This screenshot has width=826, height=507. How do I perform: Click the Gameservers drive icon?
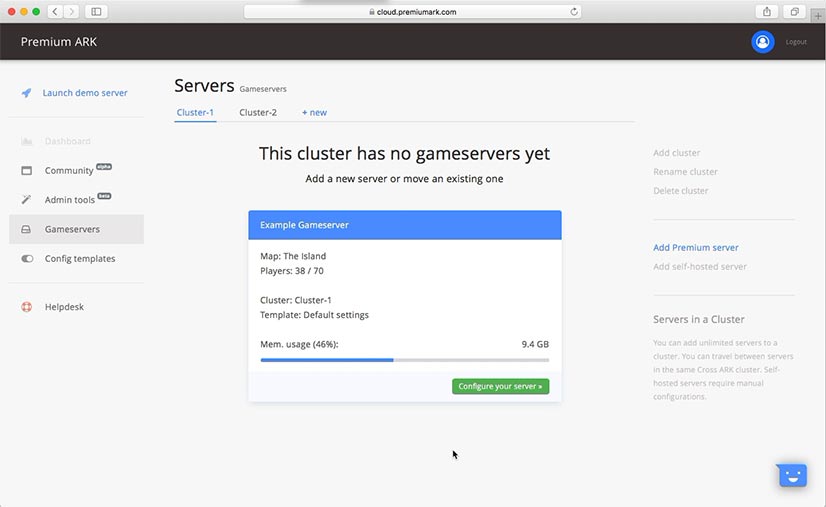26,229
